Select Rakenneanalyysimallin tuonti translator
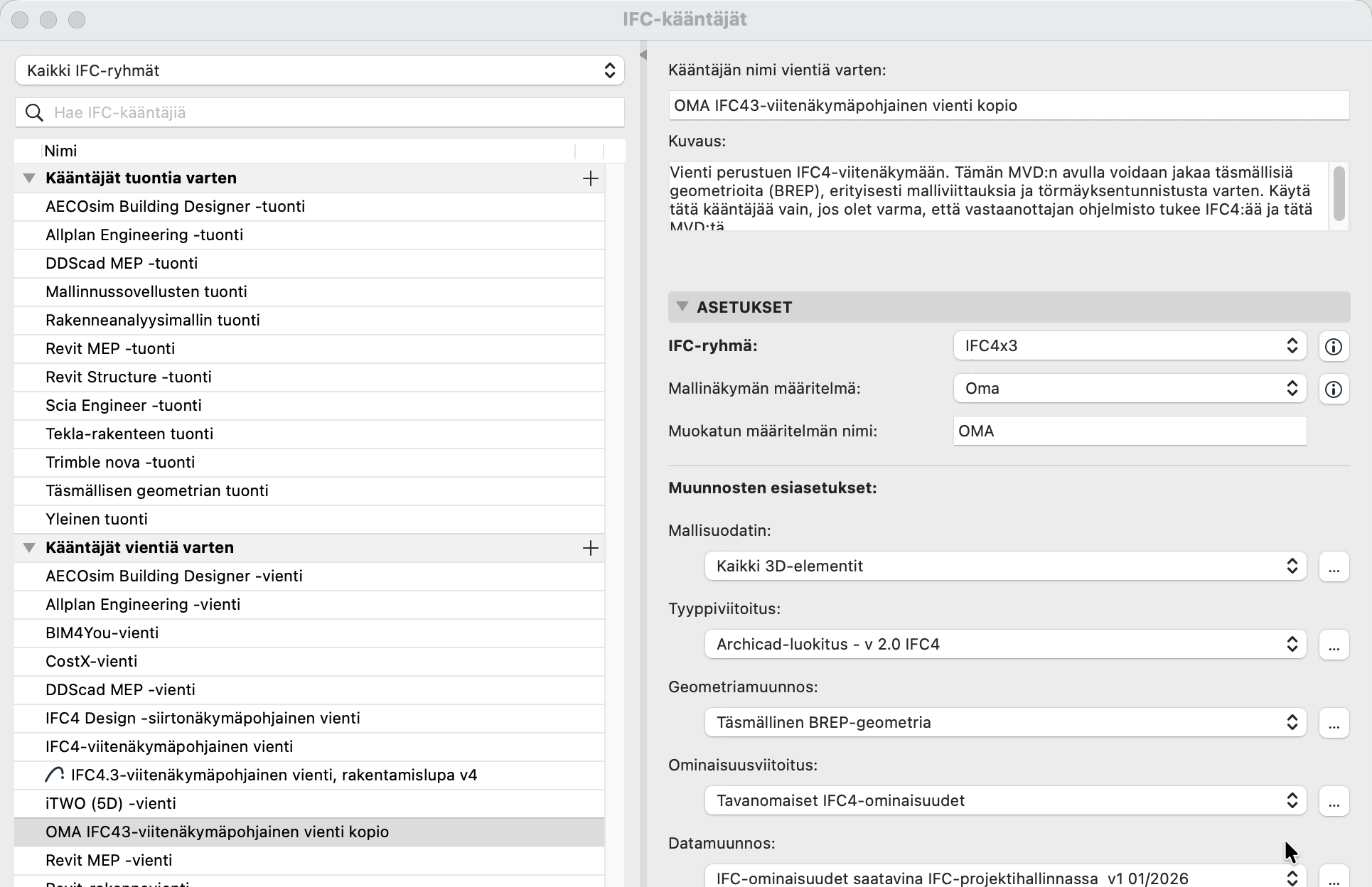This screenshot has width=1372, height=887. pos(309,321)
